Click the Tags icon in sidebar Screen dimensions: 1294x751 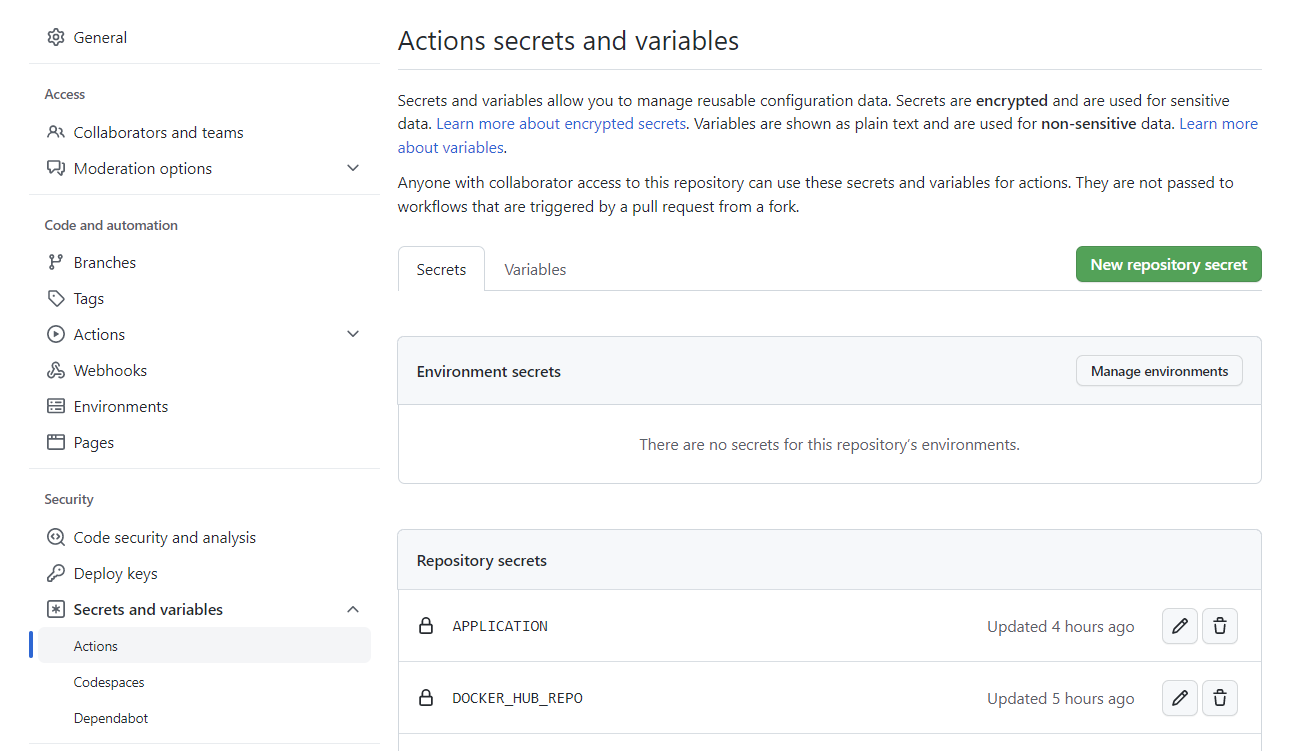(56, 298)
